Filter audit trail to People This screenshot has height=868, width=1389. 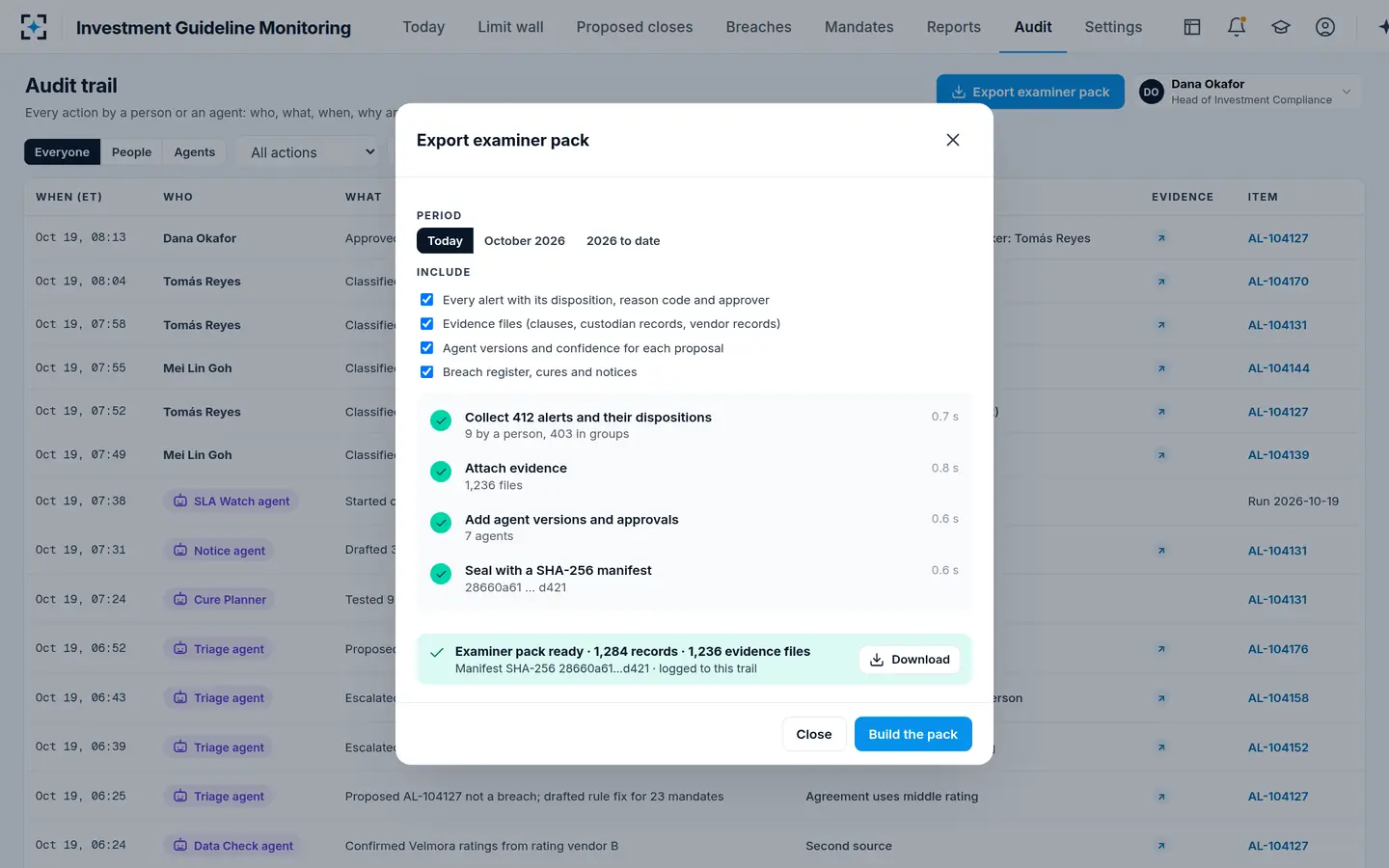(131, 152)
